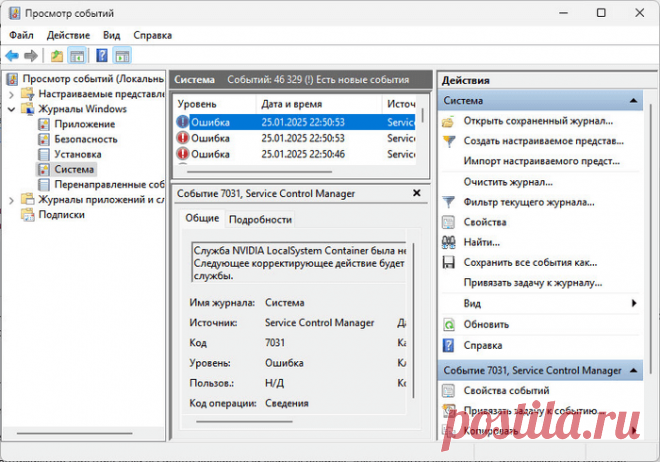Select the root Просмотр событий (Локальный) node
The height and width of the screenshot is (462, 660).
(x=93, y=79)
